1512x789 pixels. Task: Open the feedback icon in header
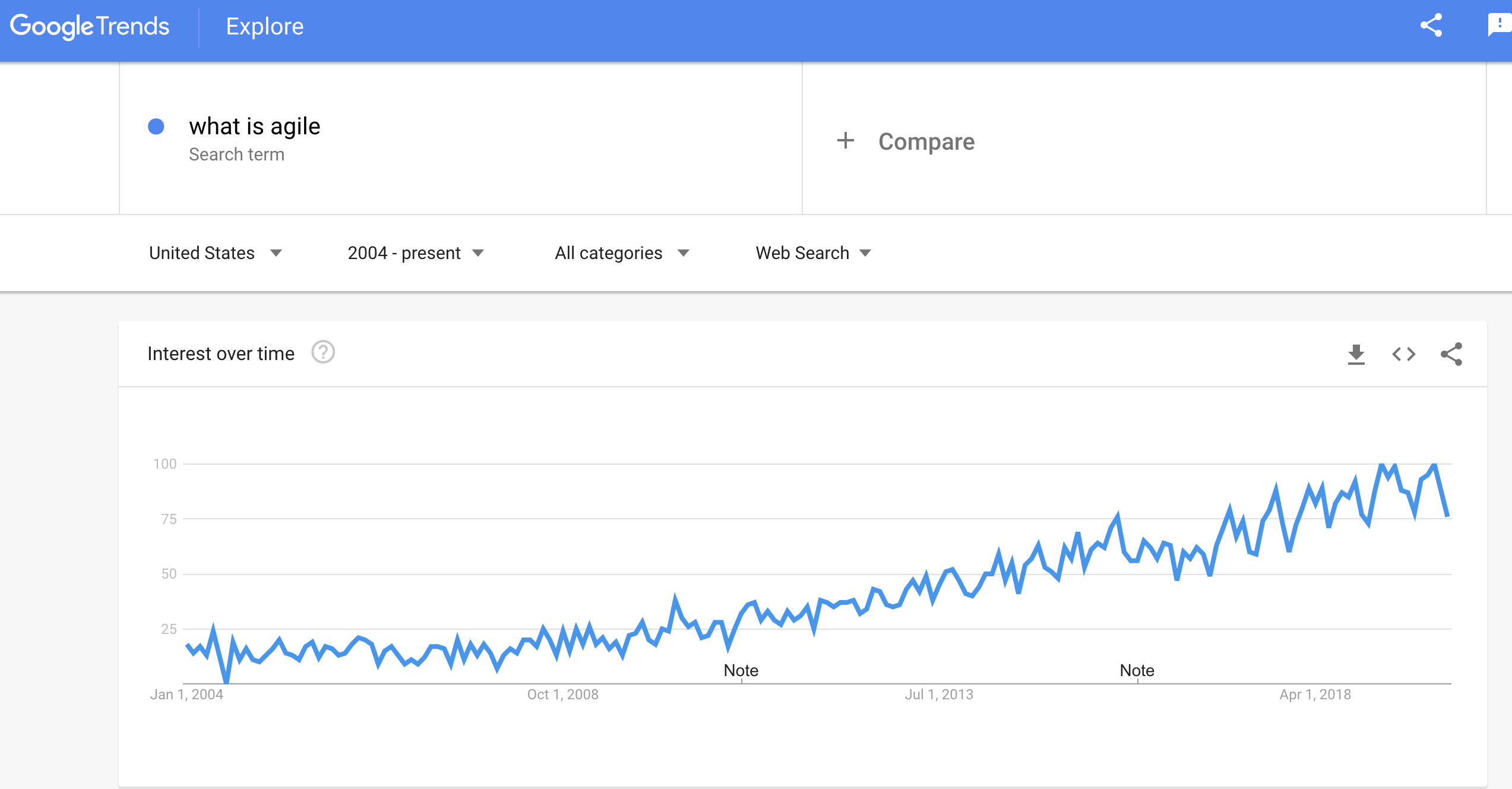tap(1500, 26)
